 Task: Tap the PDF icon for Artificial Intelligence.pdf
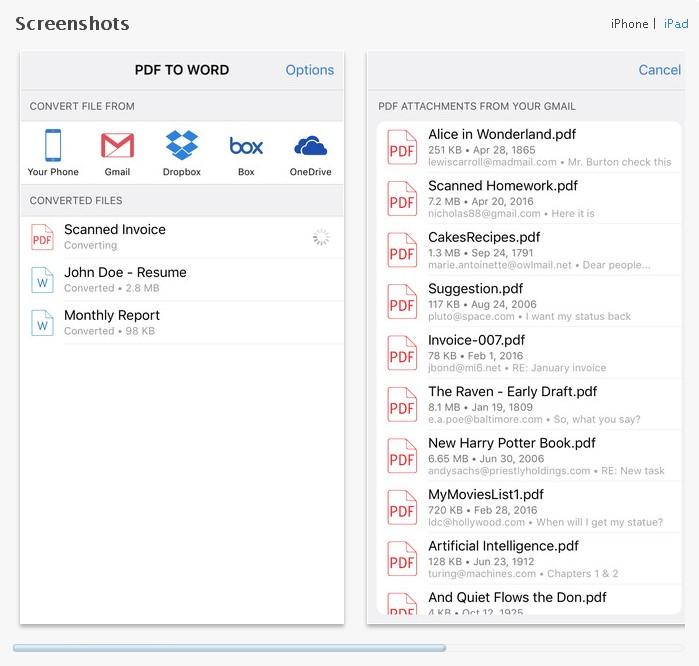[x=402, y=559]
